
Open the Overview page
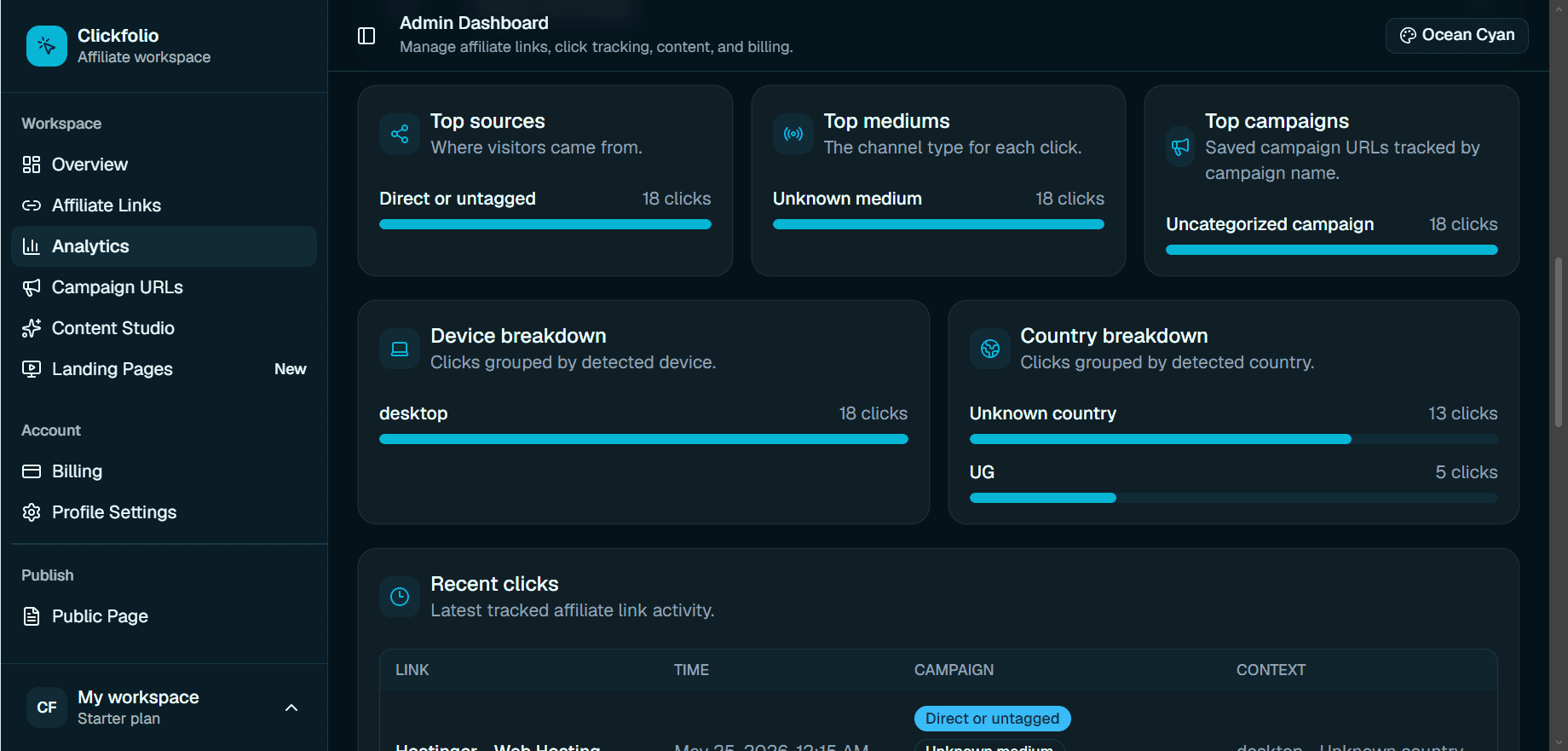coord(164,165)
